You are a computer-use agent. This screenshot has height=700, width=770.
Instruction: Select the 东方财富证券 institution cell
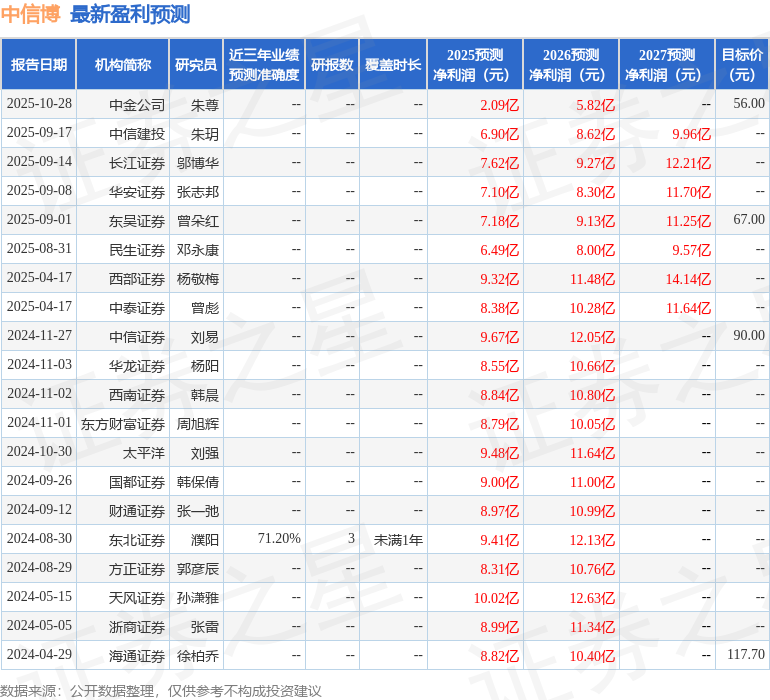coord(123,424)
